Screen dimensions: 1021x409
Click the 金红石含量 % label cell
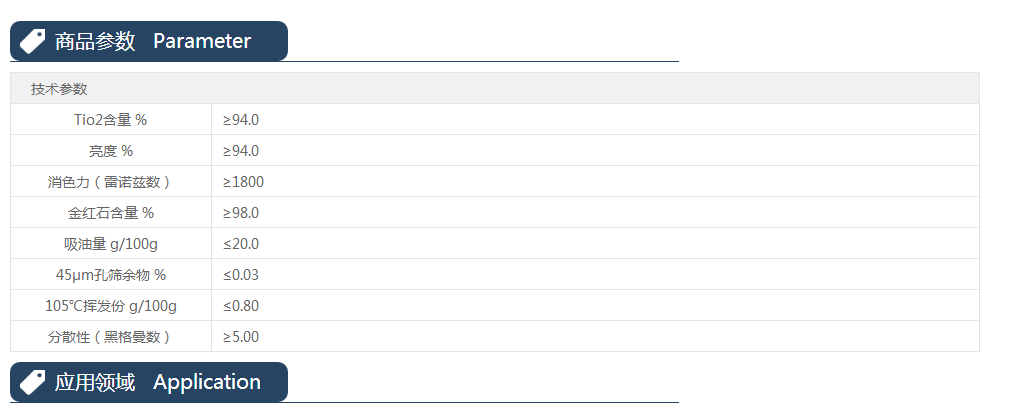[111, 213]
